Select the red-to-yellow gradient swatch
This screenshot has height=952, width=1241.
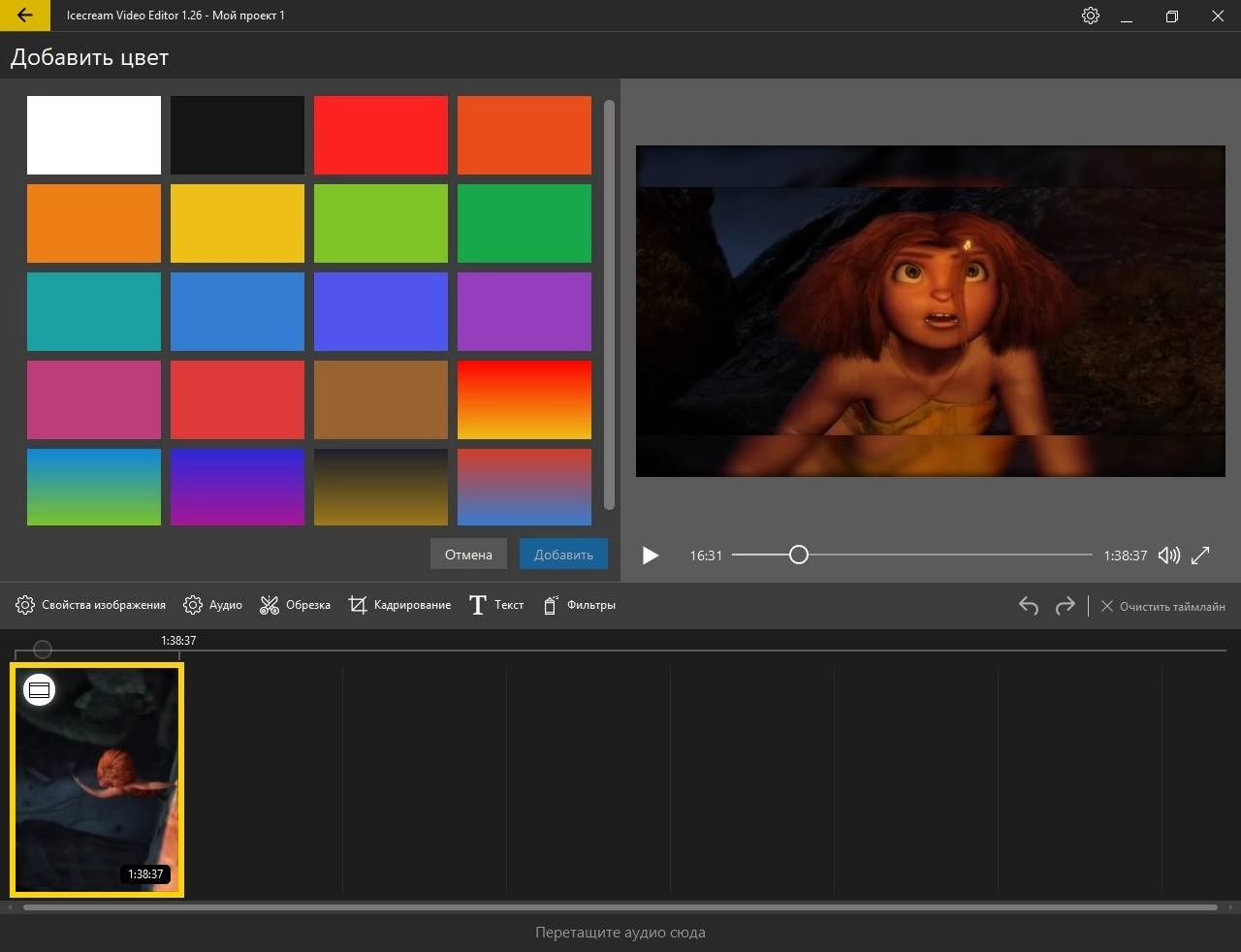pyautogui.click(x=525, y=399)
